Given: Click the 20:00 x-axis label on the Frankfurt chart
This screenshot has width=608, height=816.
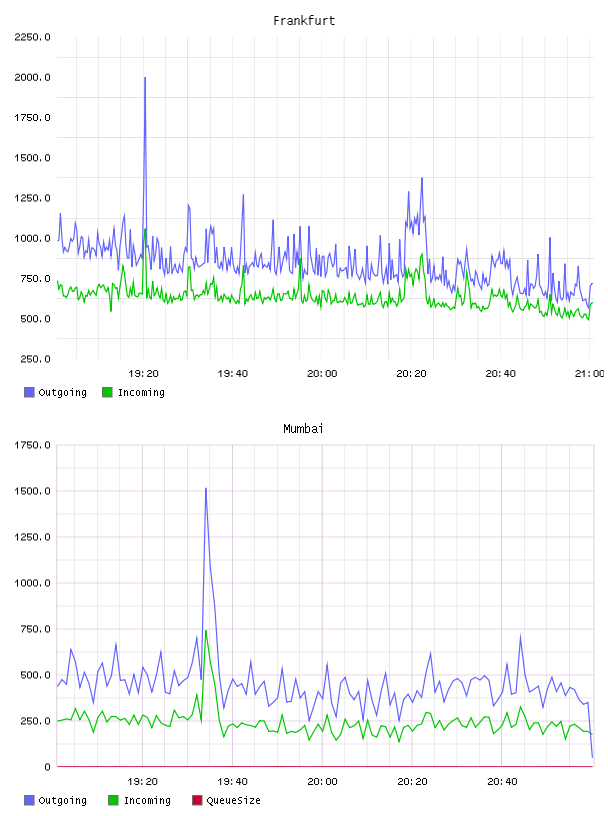Looking at the screenshot, I should tap(322, 373).
